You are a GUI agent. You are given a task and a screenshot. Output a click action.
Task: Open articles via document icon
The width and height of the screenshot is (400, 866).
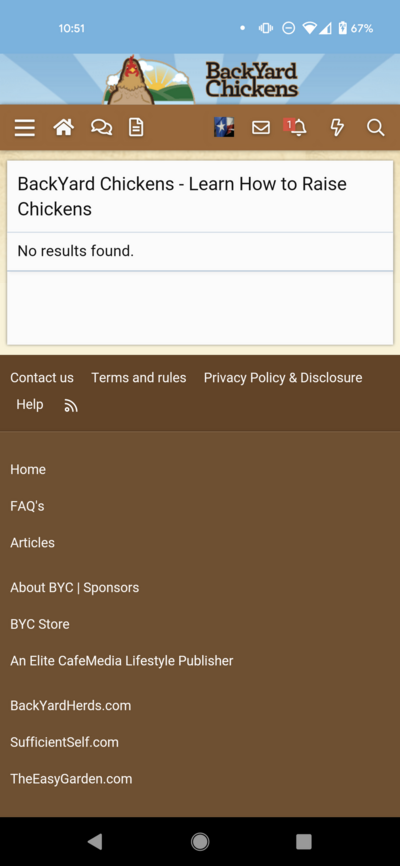pyautogui.click(x=136, y=128)
